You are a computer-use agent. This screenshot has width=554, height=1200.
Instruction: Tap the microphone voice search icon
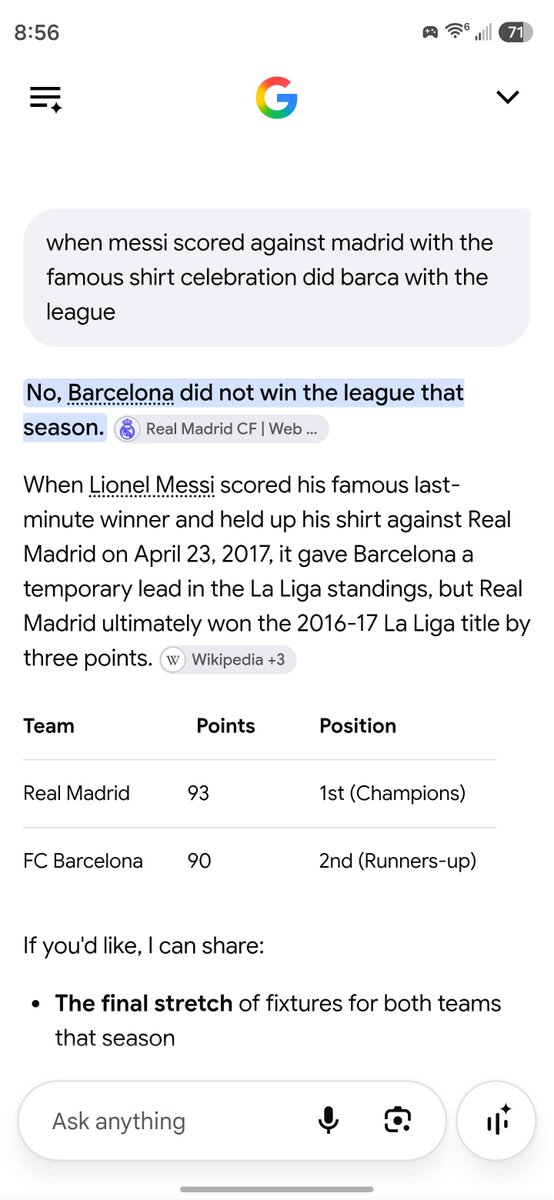pos(328,1121)
